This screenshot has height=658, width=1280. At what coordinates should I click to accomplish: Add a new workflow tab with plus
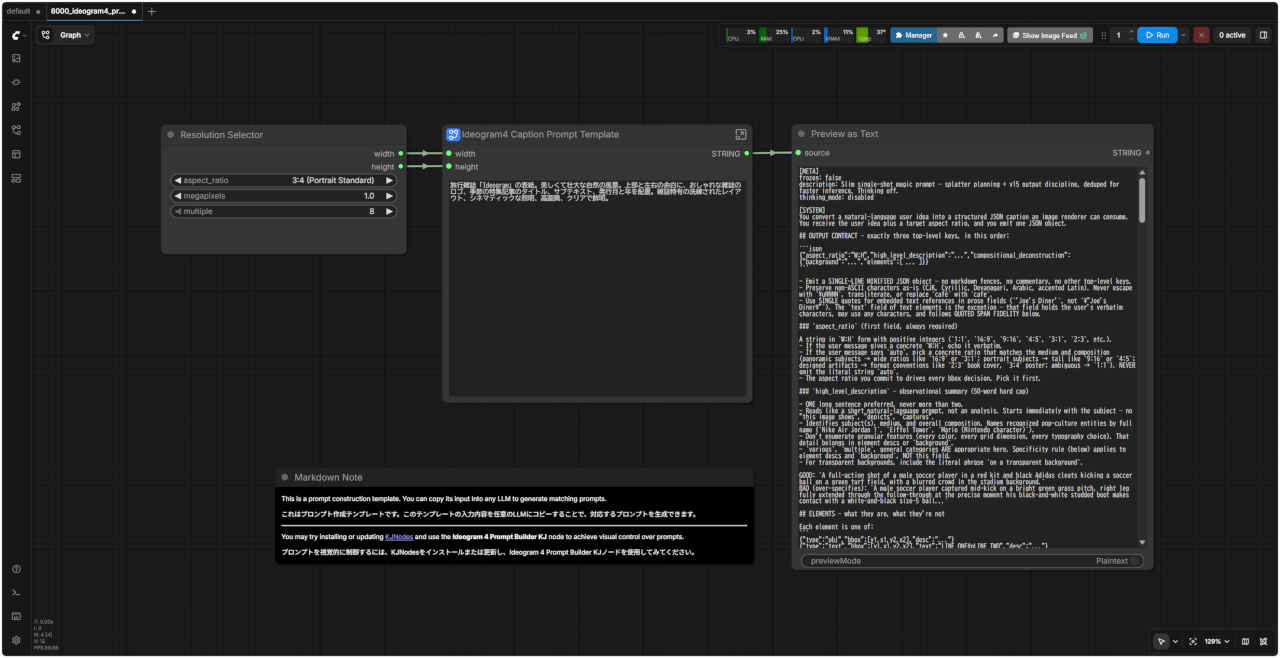coord(152,11)
